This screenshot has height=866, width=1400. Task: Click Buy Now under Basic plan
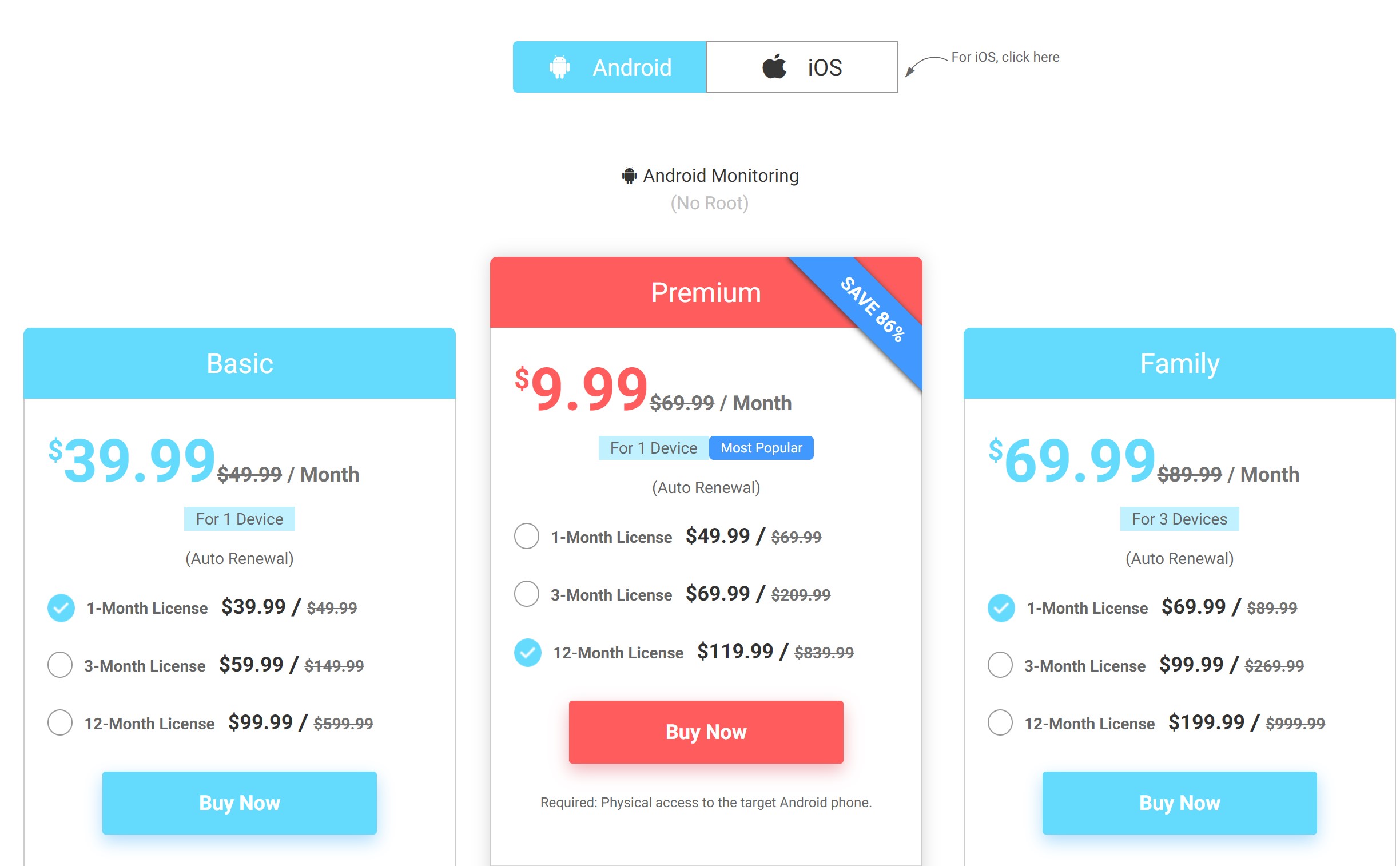(240, 803)
